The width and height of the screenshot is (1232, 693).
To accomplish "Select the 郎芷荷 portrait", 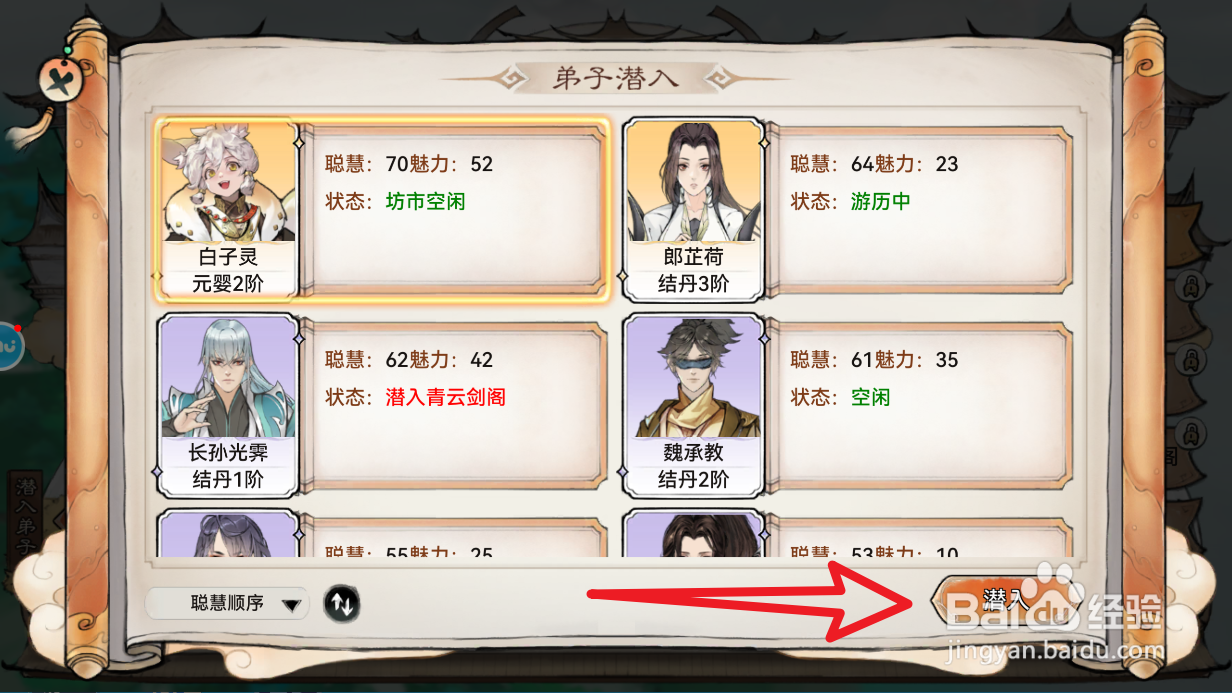I will 693,208.
